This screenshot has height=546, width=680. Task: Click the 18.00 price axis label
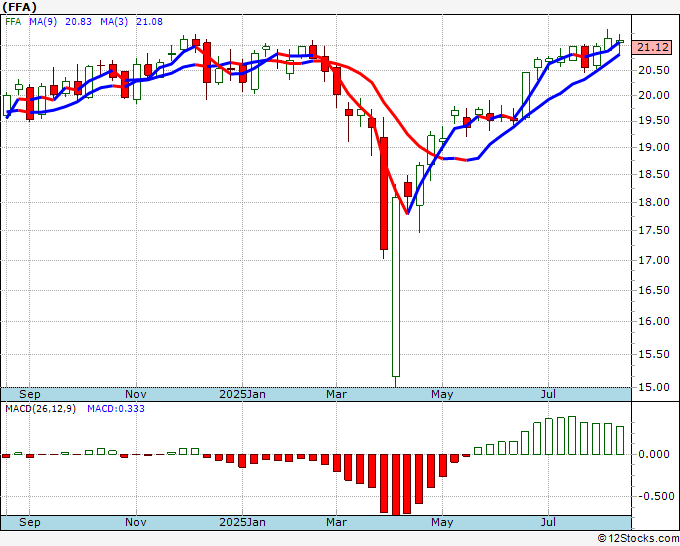(654, 202)
